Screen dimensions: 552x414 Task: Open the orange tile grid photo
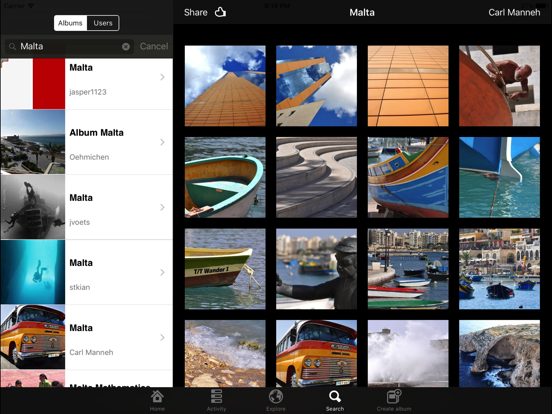pos(408,86)
